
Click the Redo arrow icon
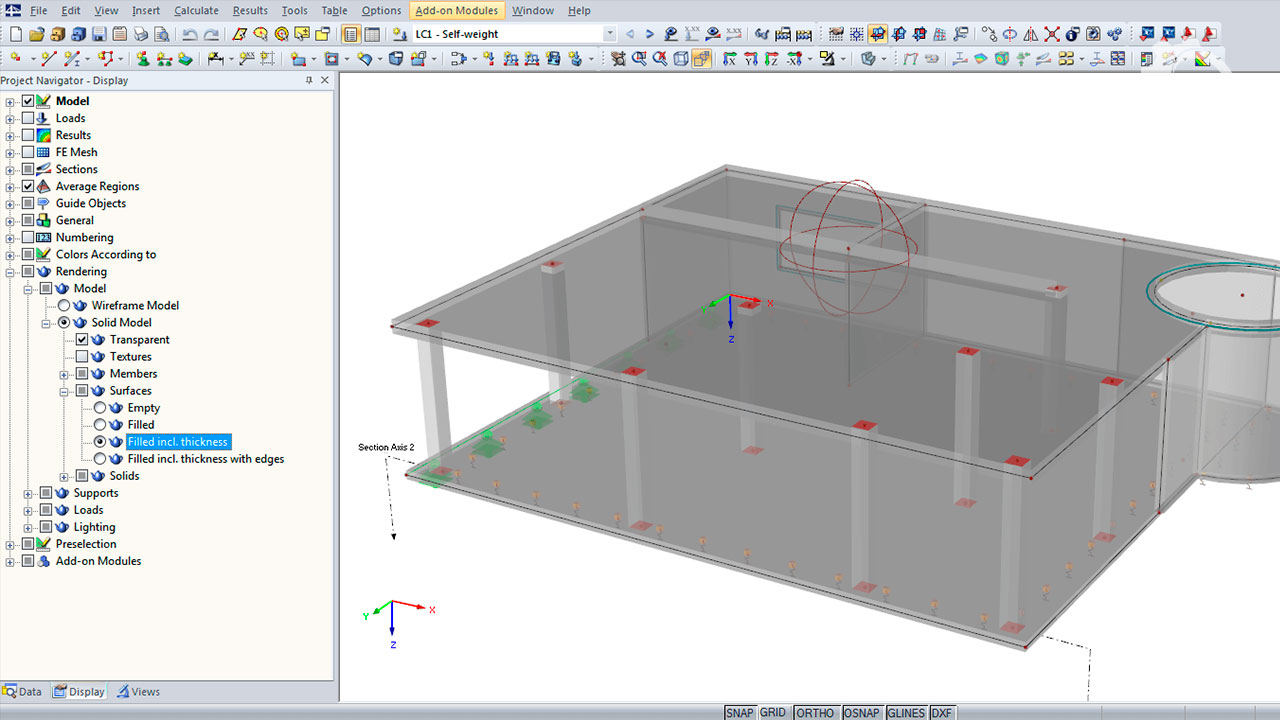pos(211,34)
